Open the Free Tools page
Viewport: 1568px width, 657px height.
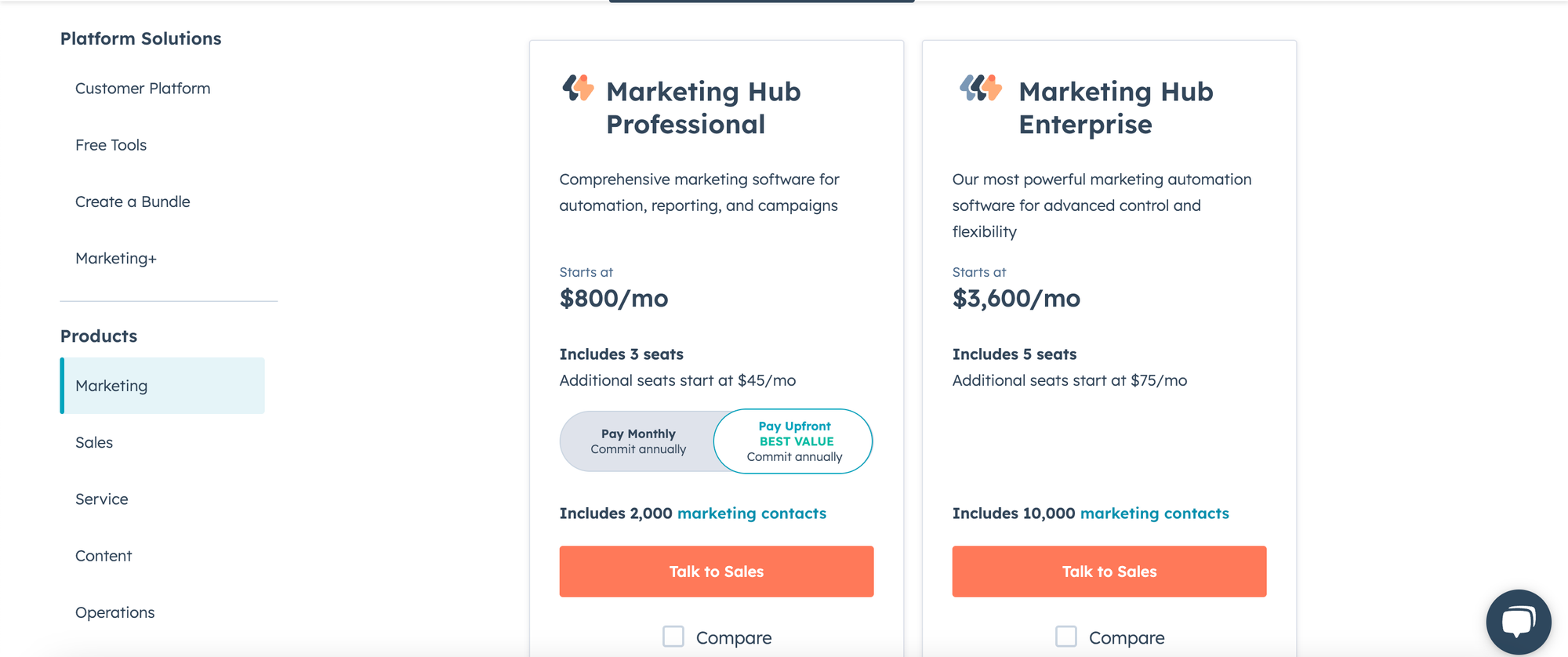tap(111, 144)
